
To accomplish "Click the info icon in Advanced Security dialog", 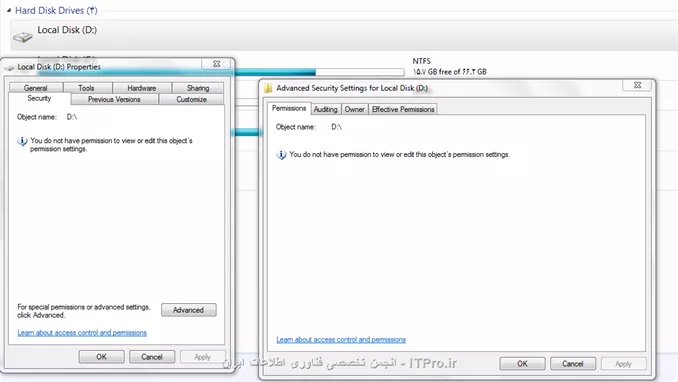I will pyautogui.click(x=281, y=155).
